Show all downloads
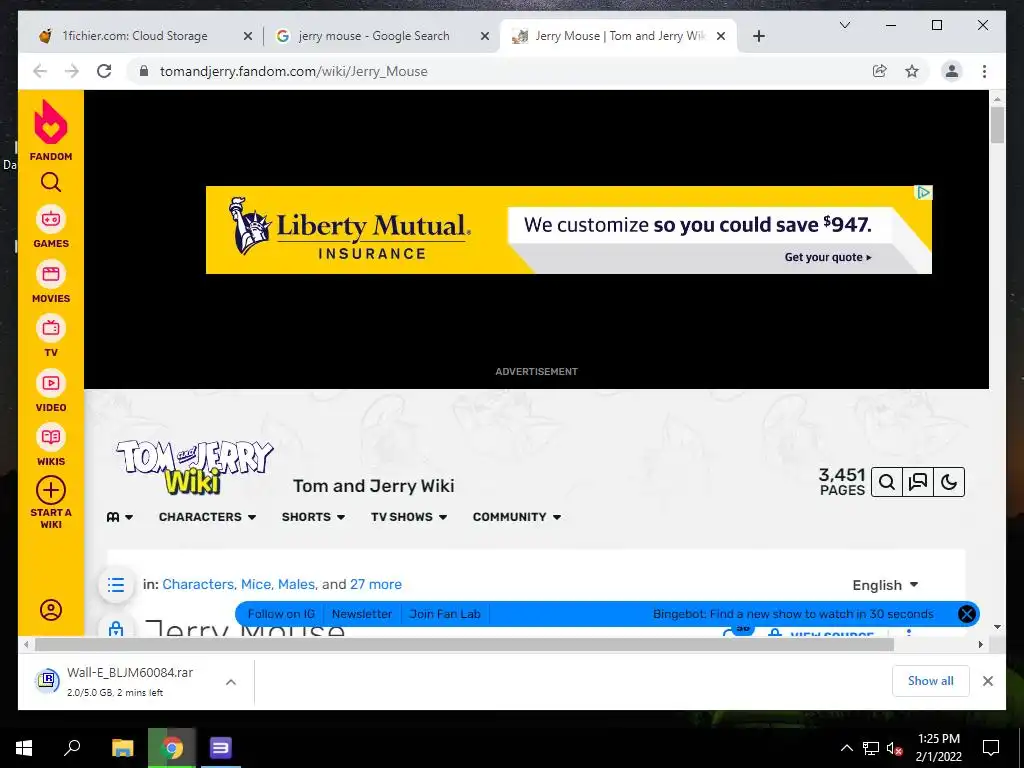Viewport: 1024px width, 768px height. point(930,681)
